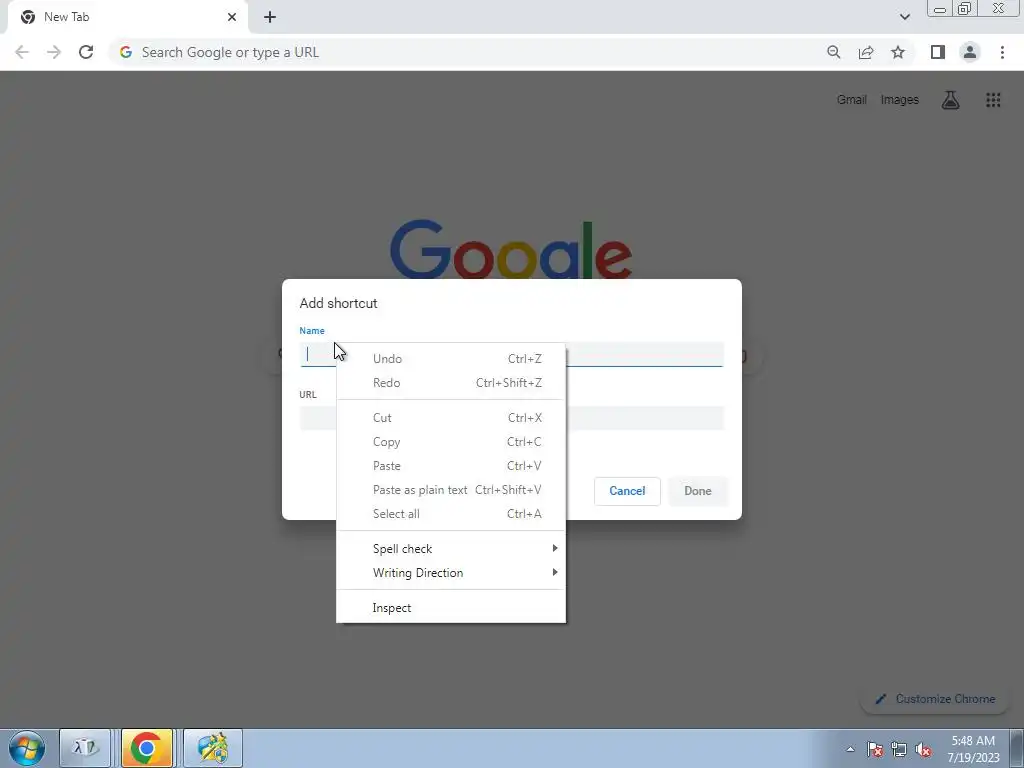Click the muted volume tray icon

coord(923,749)
